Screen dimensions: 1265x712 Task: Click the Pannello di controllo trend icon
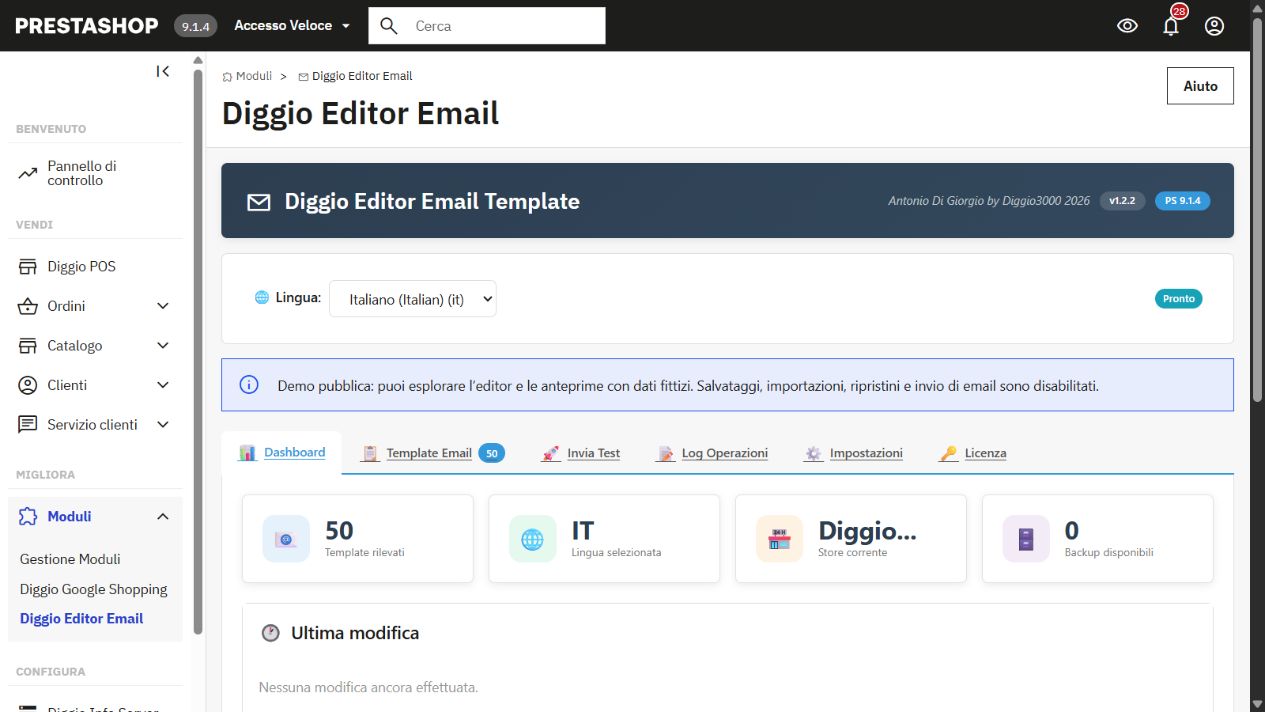(x=28, y=174)
